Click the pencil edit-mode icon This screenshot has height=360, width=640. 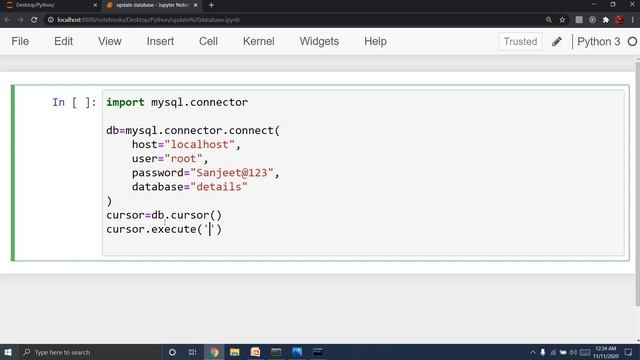coord(557,41)
